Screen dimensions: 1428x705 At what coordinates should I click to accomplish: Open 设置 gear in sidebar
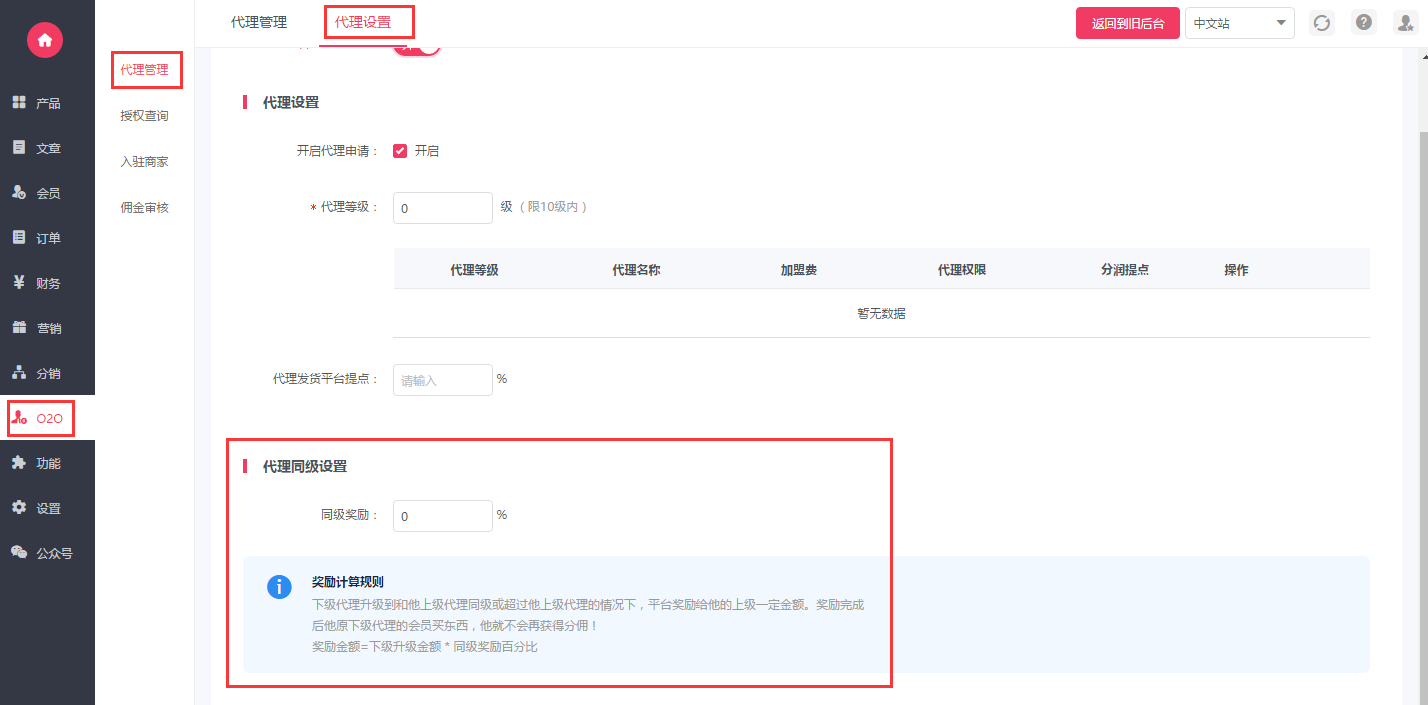coord(47,508)
